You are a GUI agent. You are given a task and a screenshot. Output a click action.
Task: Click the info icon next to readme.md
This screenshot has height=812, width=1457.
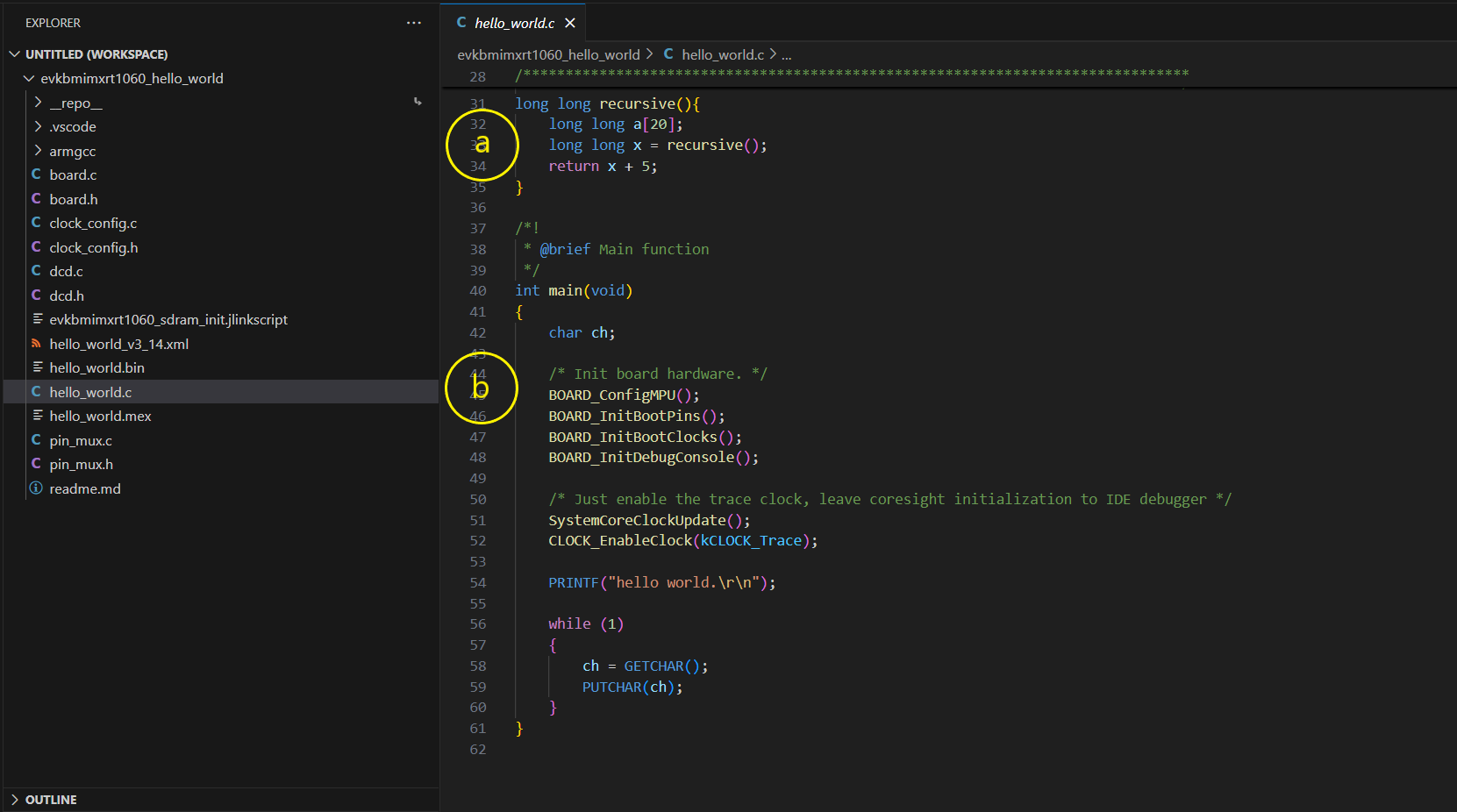click(x=35, y=488)
